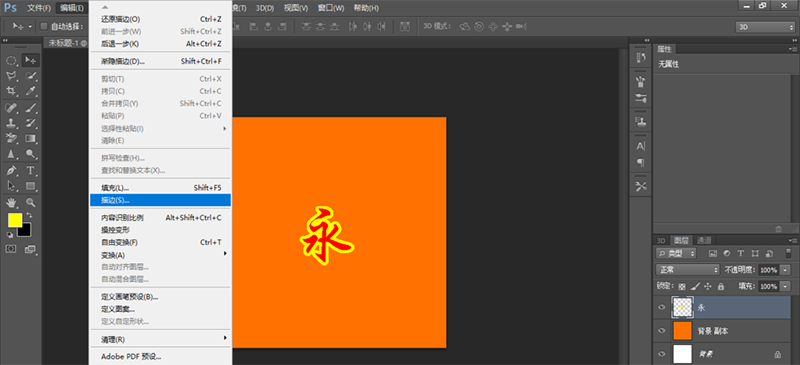Open the 3D workspace dropdown

[x=765, y=27]
